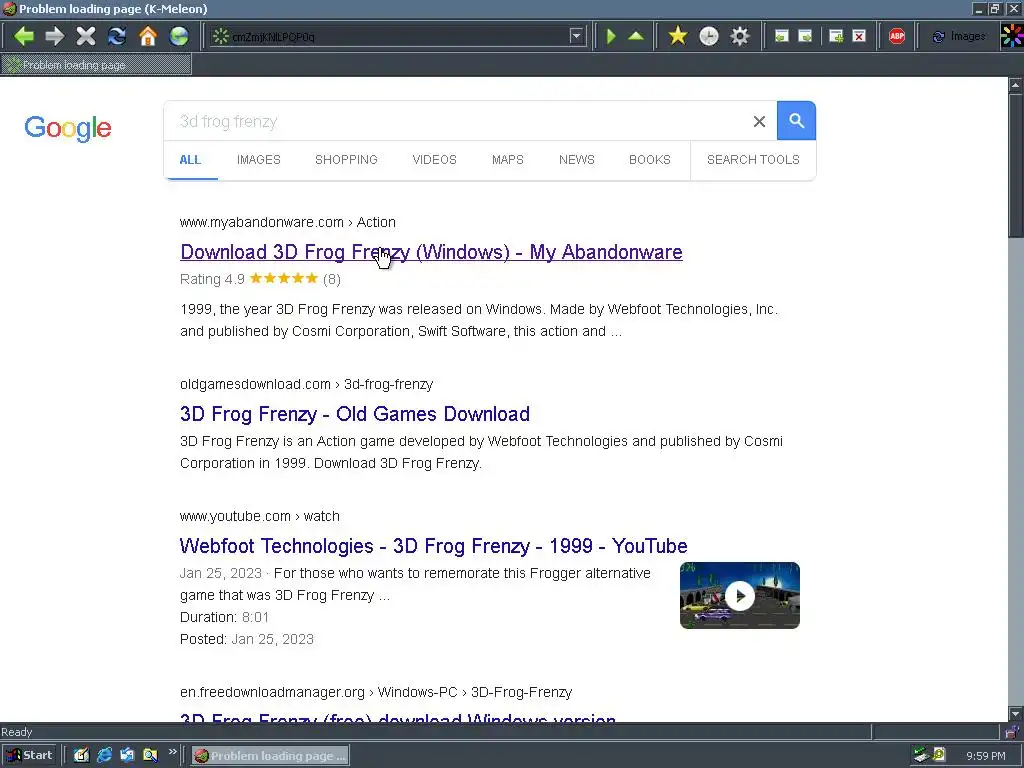Viewport: 1024px width, 768px height.
Task: Click 'Duration: 8:01' text
Action: (x=225, y=617)
